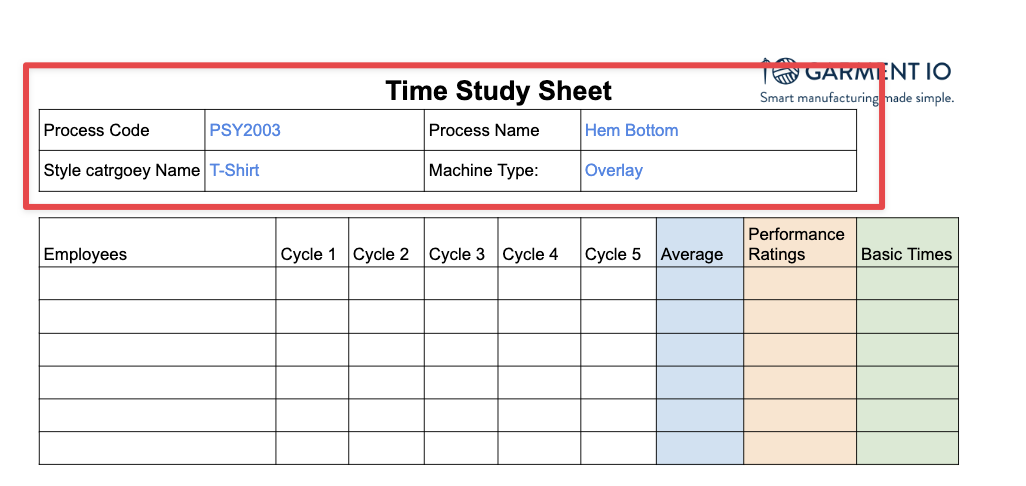Select the orange Performance Ratings header
This screenshot has width=1026, height=486.
click(797, 244)
